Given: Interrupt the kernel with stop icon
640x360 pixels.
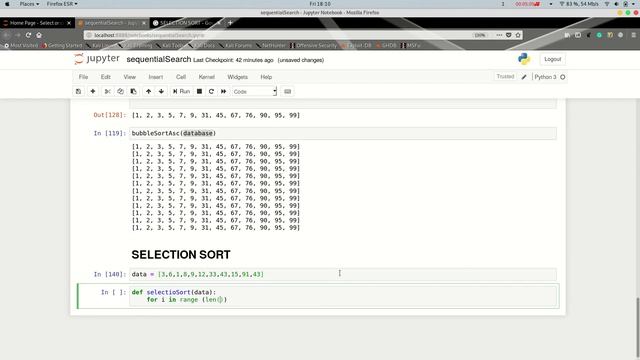Looking at the screenshot, I should (199, 91).
